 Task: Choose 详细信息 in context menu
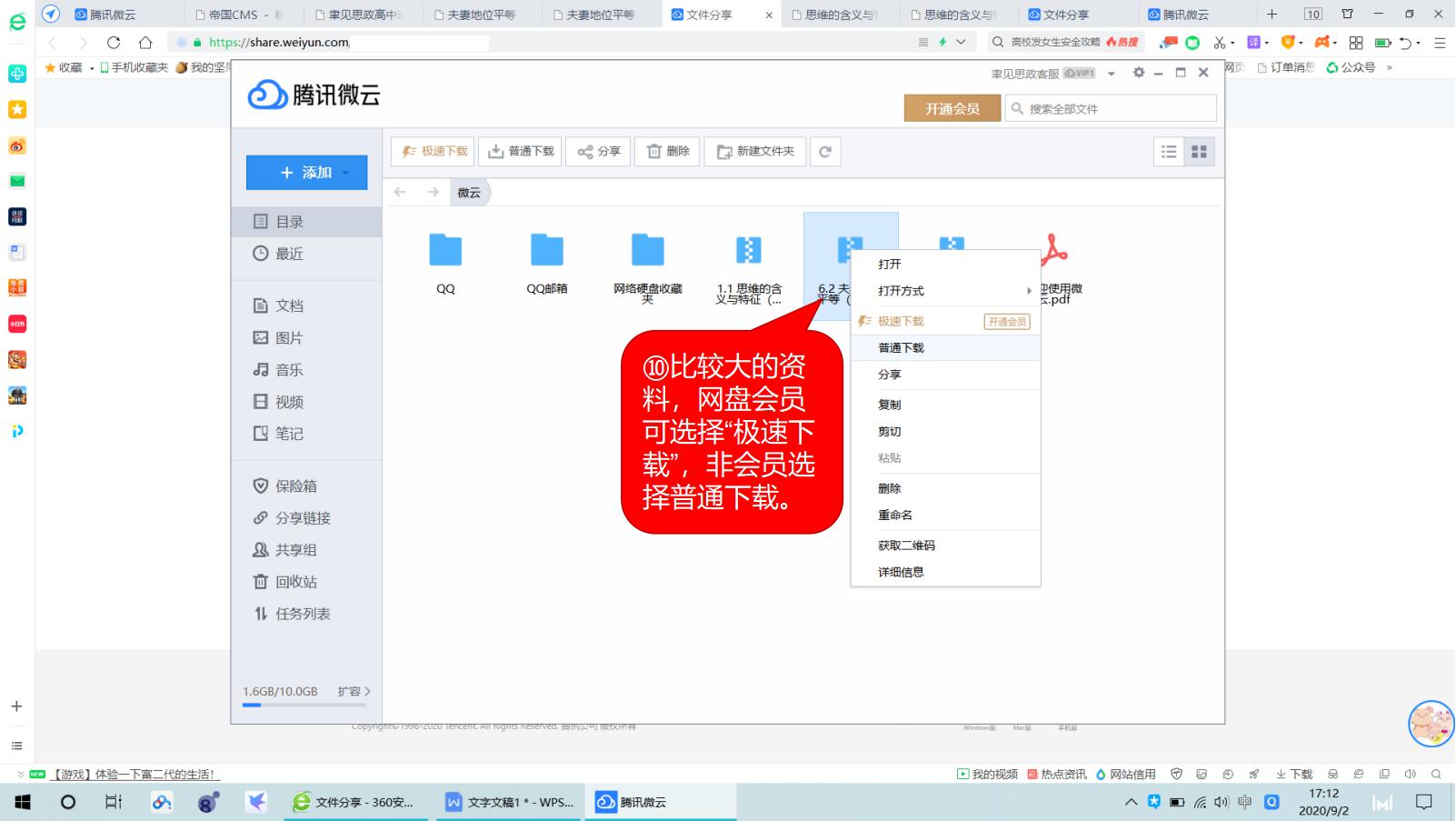(x=945, y=572)
